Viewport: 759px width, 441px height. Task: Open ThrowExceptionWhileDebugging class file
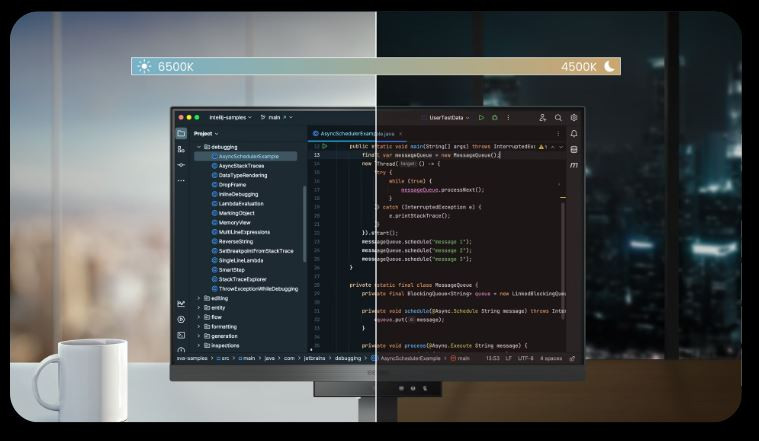point(258,289)
